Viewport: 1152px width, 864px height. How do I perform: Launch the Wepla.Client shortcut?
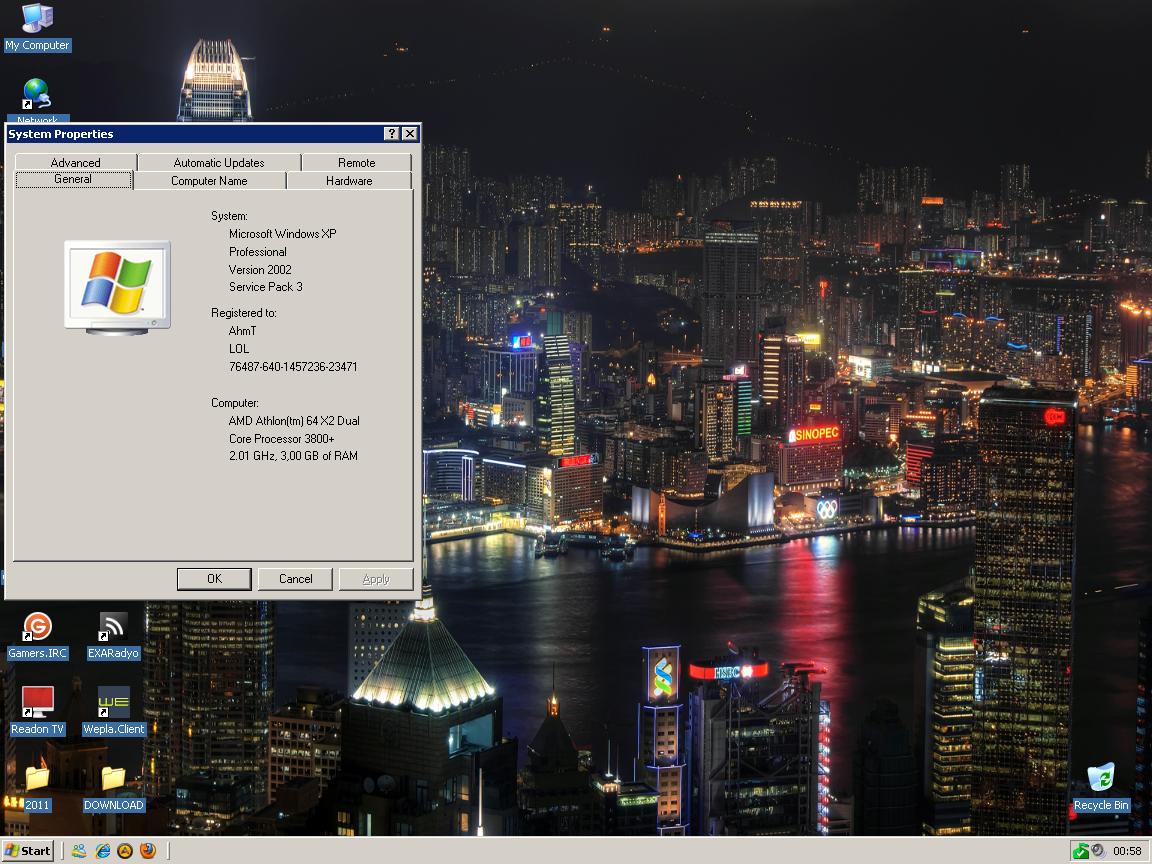tap(113, 703)
